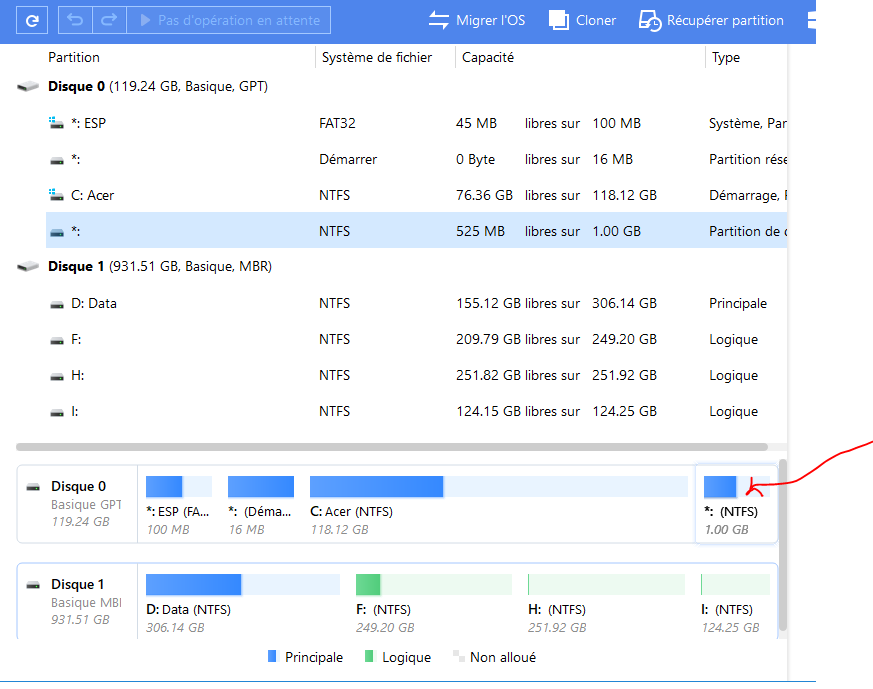
Task: Select the I: partition row
Action: click(x=416, y=411)
